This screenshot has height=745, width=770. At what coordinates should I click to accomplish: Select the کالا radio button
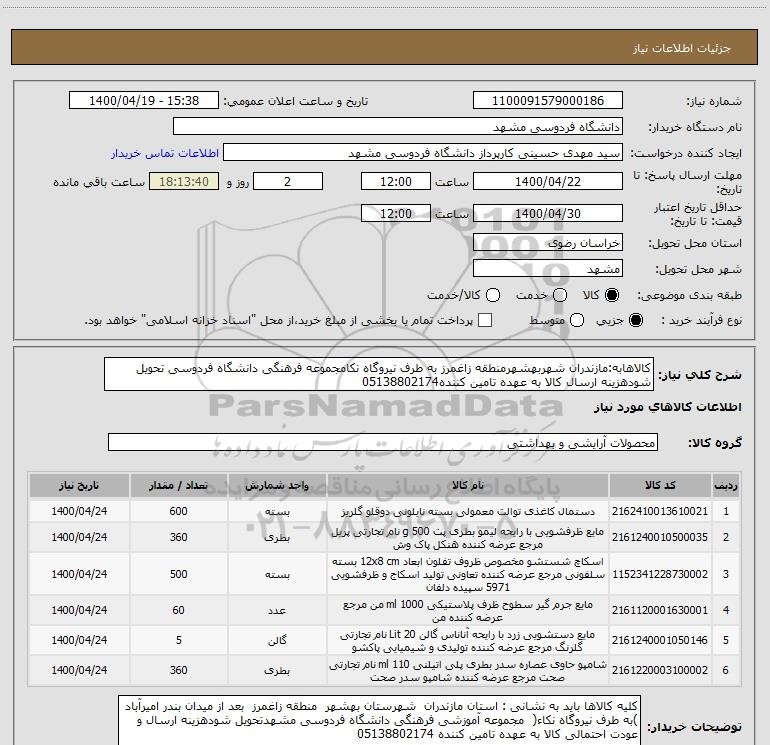coord(612,295)
